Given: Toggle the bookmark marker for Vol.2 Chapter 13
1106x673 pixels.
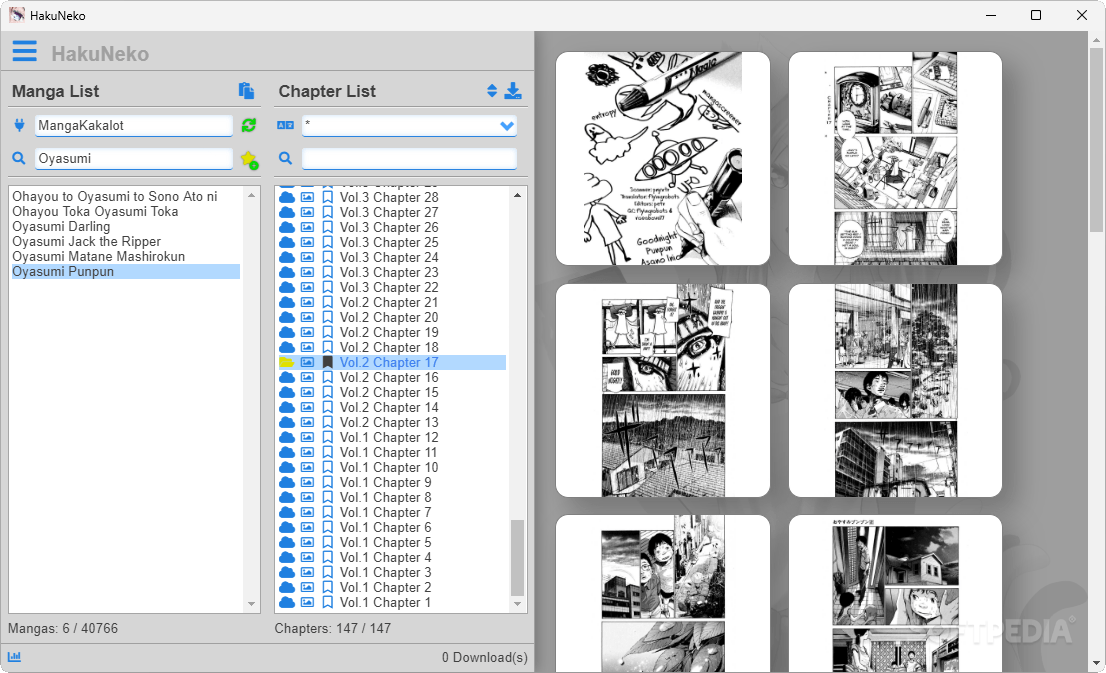Looking at the screenshot, I should pyautogui.click(x=327, y=423).
